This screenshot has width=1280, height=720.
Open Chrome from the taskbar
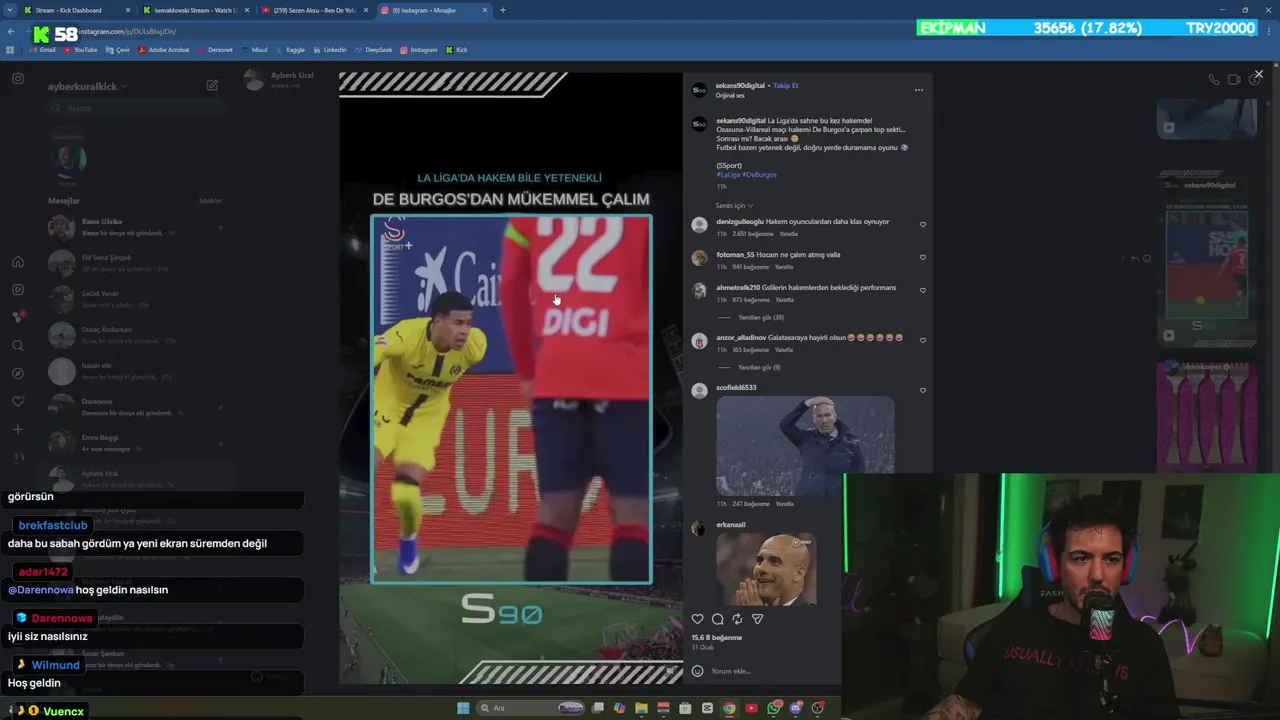point(729,708)
